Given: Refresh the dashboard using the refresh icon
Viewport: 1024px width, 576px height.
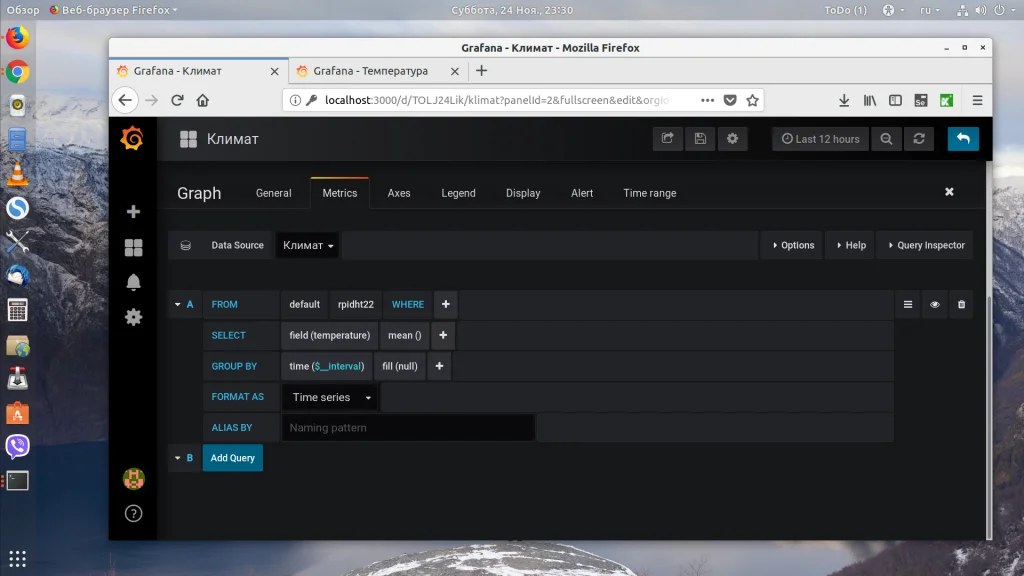Looking at the screenshot, I should pos(919,138).
